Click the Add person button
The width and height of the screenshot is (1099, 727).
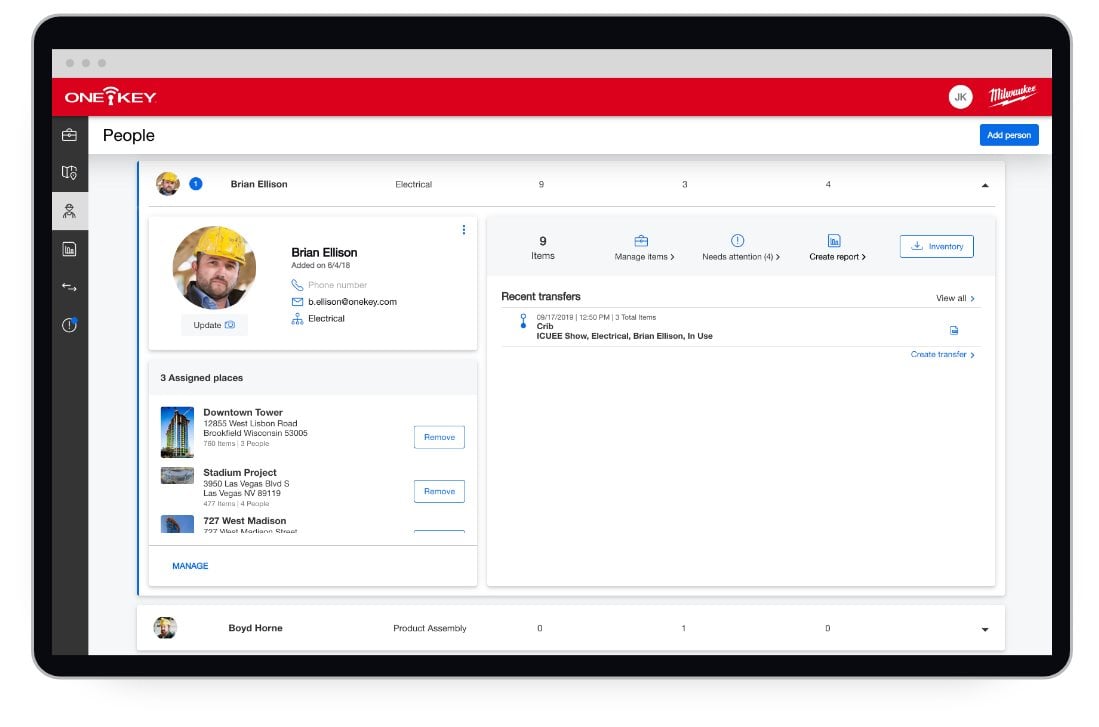click(1008, 135)
